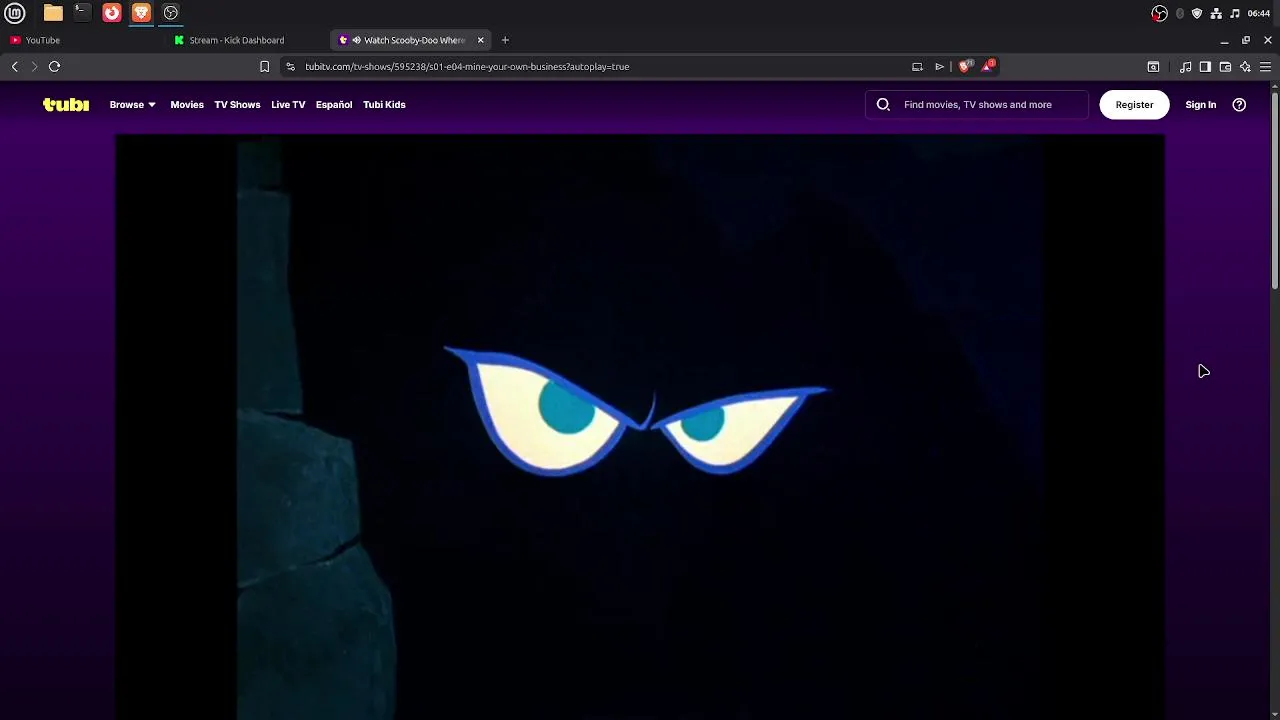The image size is (1280, 720).
Task: Click the Sign In link
Action: click(x=1200, y=104)
